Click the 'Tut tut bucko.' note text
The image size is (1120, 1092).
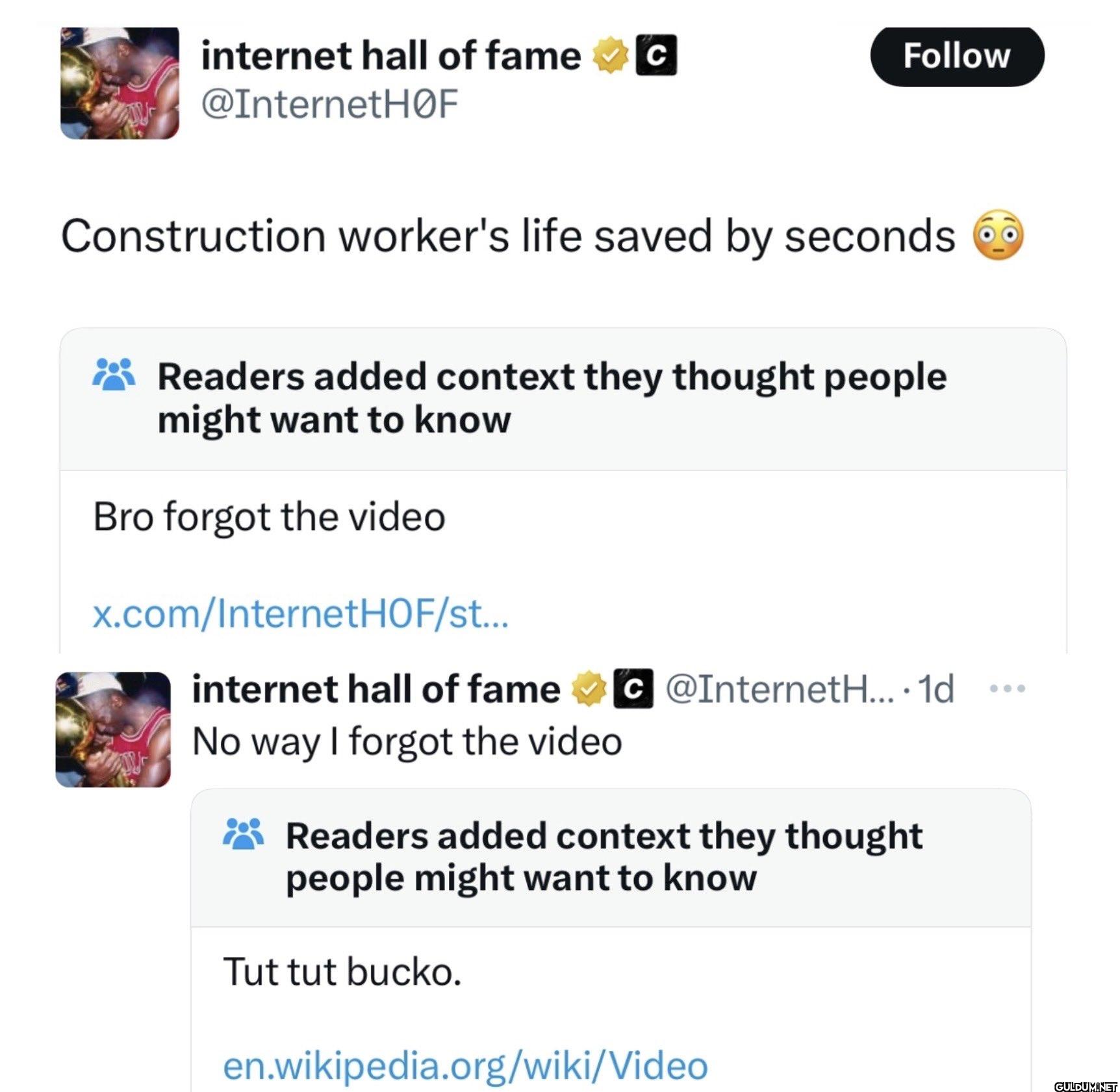[x=342, y=972]
